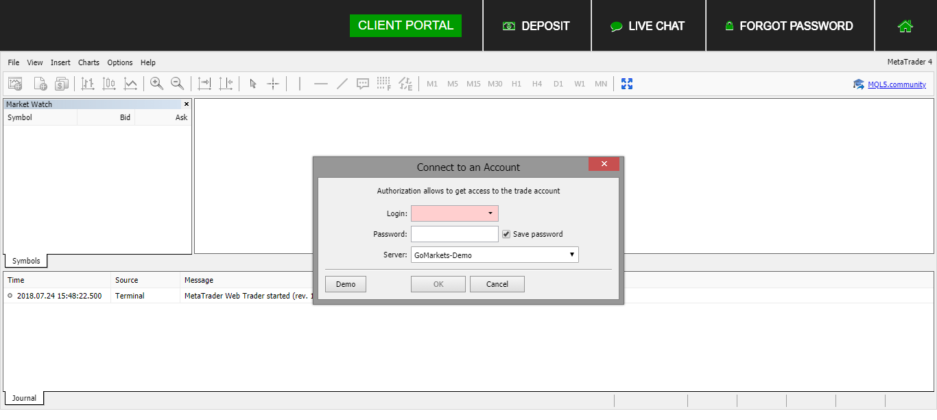Click the fullscreen toggle icon
This screenshot has height=420, width=937.
point(627,84)
